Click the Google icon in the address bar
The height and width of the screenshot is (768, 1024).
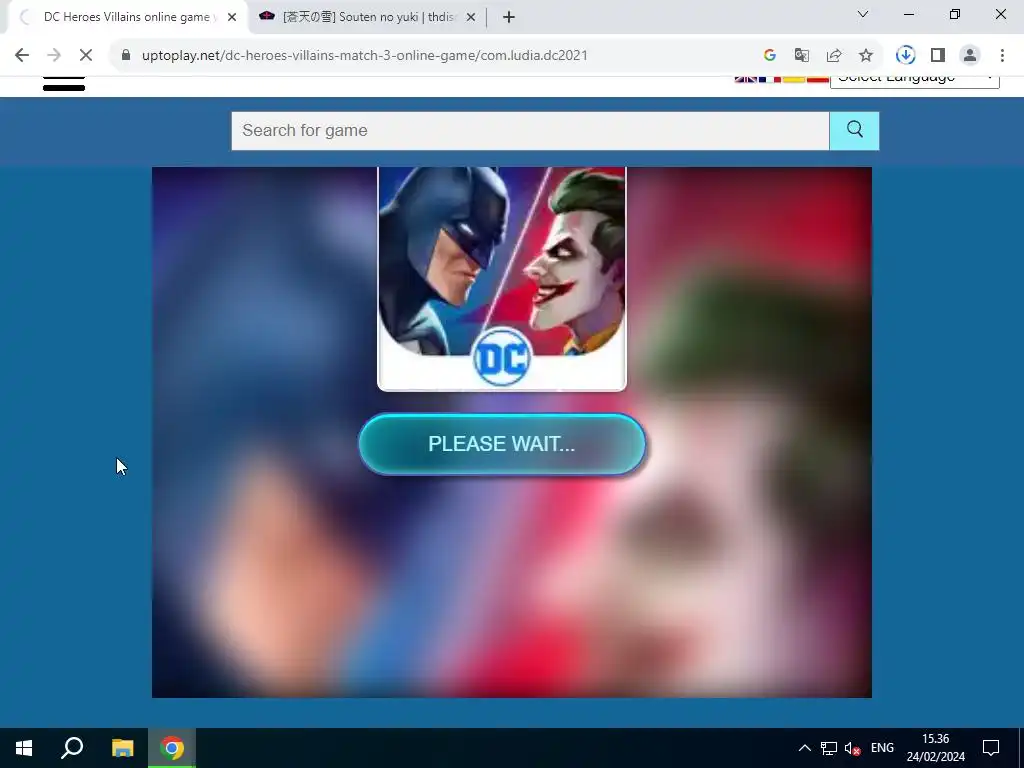[x=769, y=56]
